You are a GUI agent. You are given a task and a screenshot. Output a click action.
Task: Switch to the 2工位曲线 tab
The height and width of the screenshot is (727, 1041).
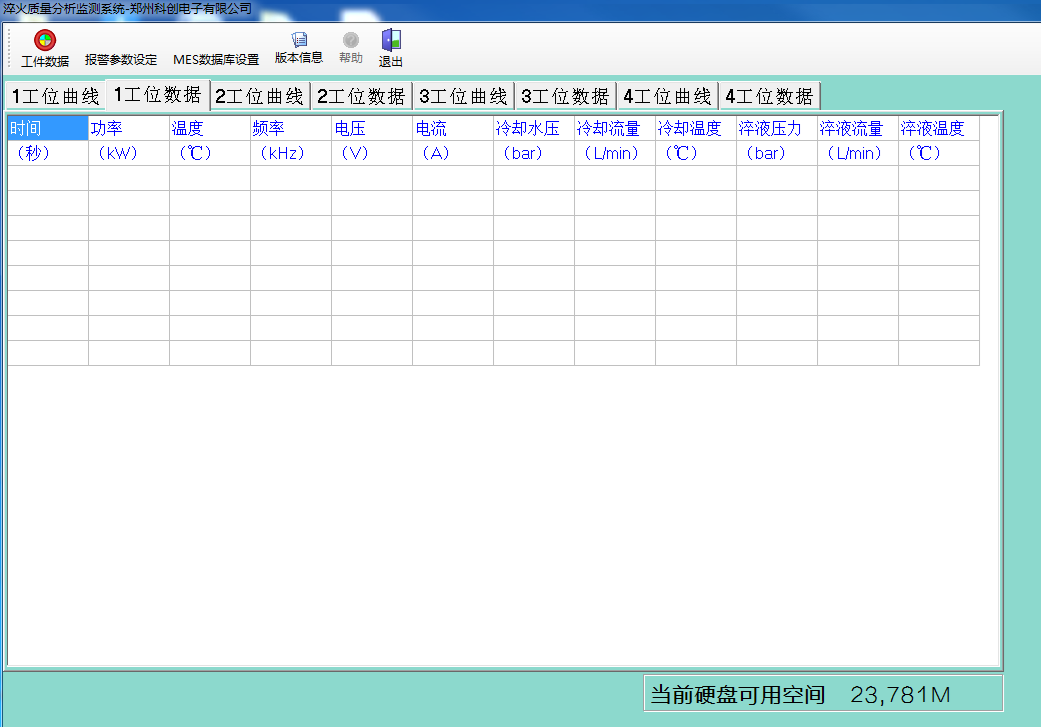(x=259, y=97)
